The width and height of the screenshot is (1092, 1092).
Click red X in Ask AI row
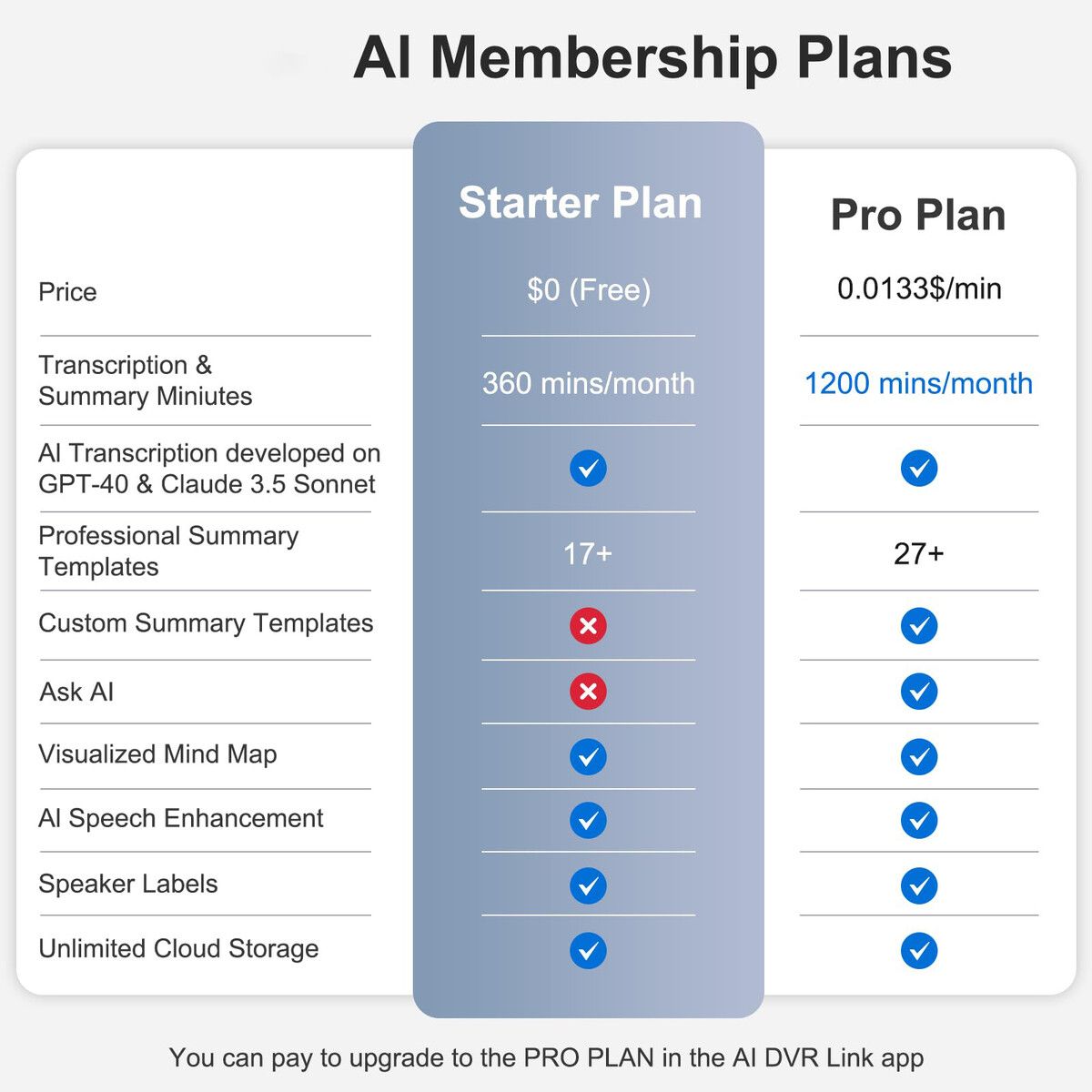pos(588,692)
